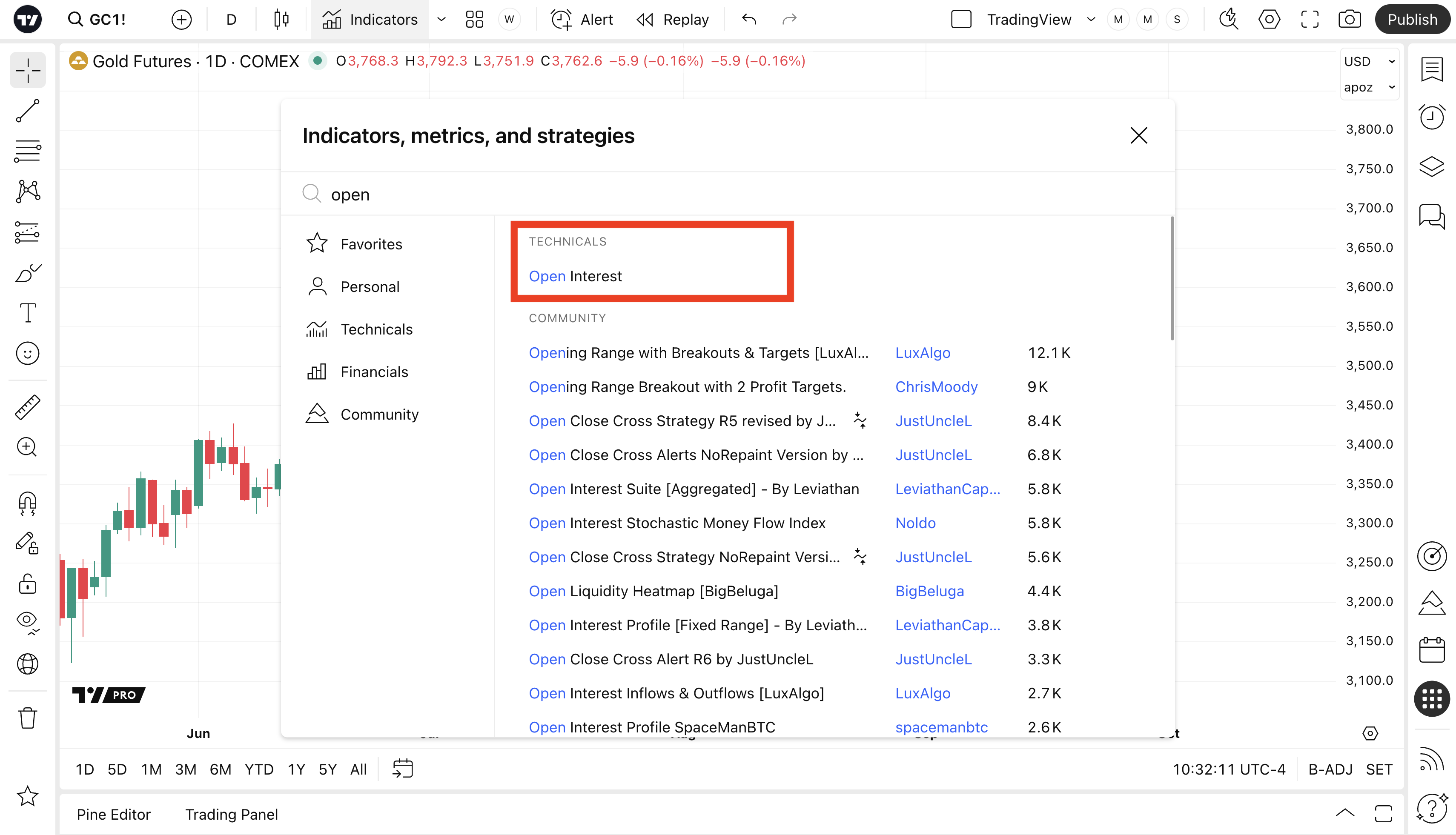Expand the apoz unit dropdown
This screenshot has width=1456, height=835.
pos(1369,87)
